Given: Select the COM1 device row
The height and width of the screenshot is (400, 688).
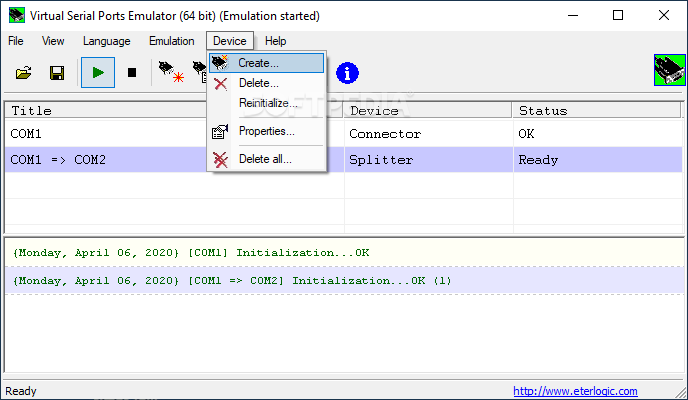Looking at the screenshot, I should (x=343, y=133).
